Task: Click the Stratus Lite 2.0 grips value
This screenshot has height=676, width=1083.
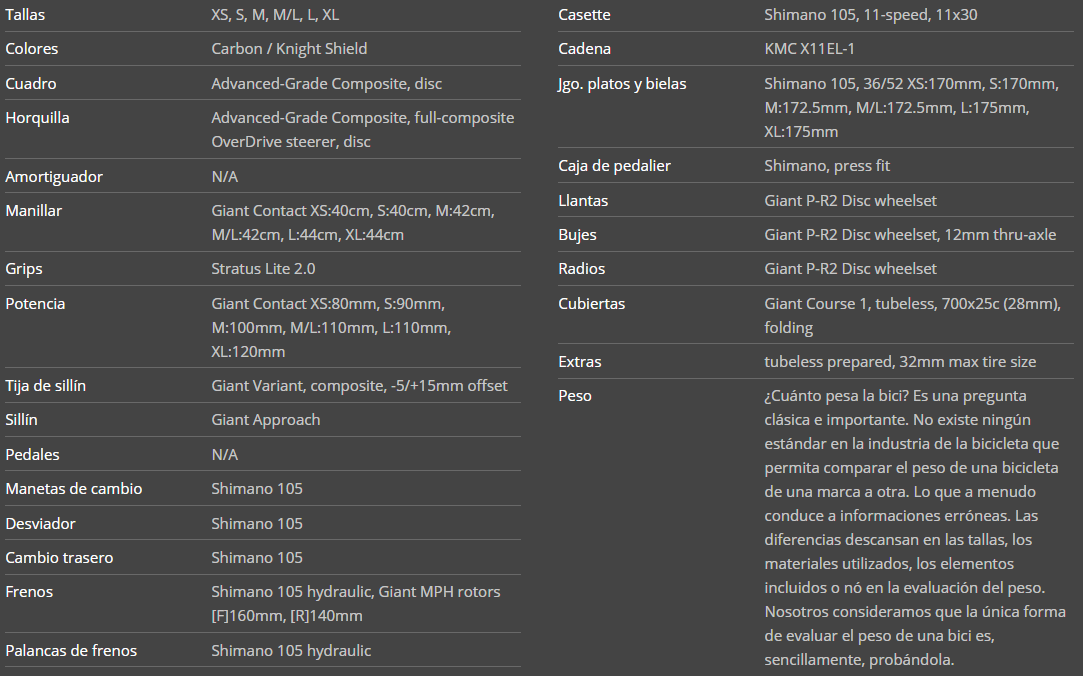Action: [x=263, y=269]
